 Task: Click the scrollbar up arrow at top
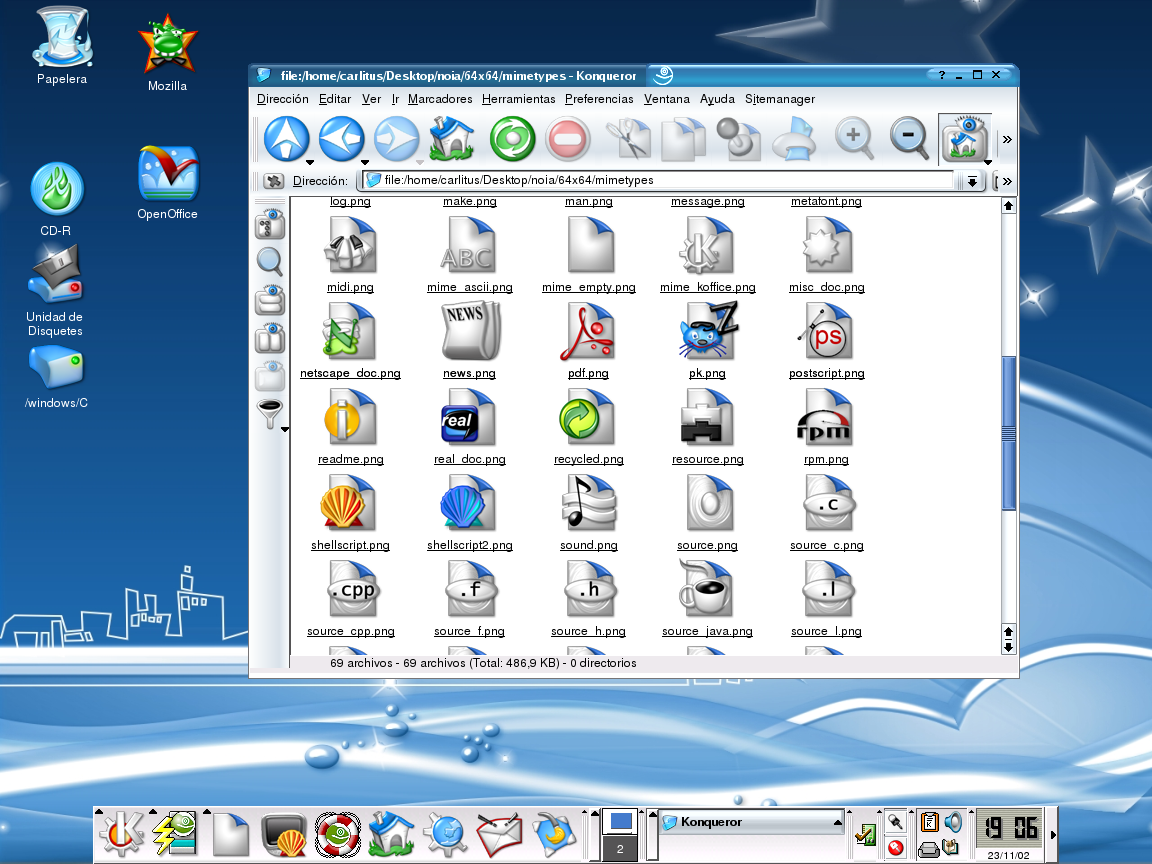1009,206
